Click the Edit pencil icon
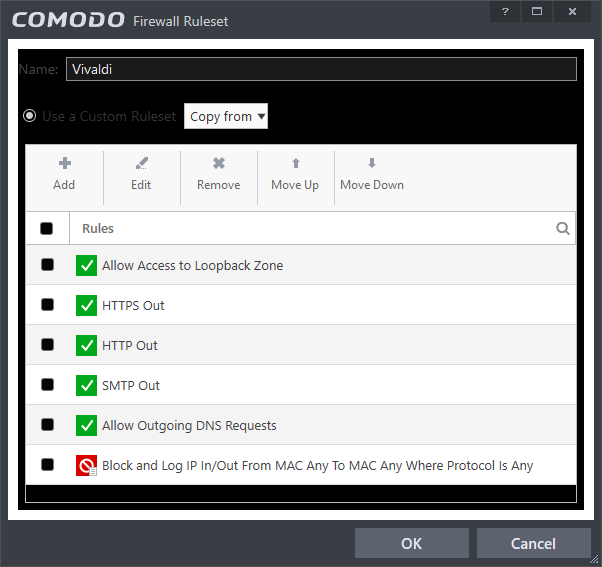The image size is (602, 567). click(x=141, y=164)
